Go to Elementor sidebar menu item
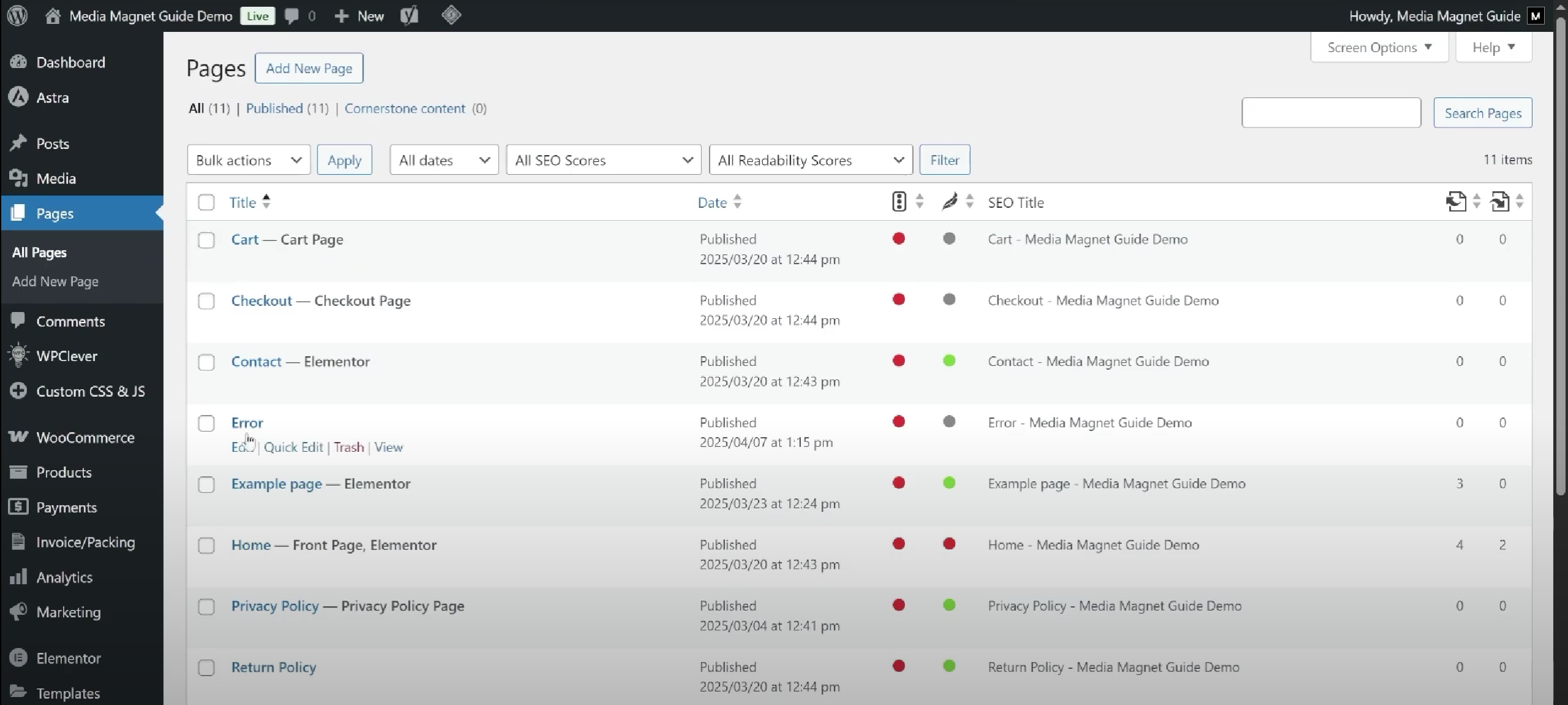Image resolution: width=1568 pixels, height=705 pixels. tap(68, 658)
